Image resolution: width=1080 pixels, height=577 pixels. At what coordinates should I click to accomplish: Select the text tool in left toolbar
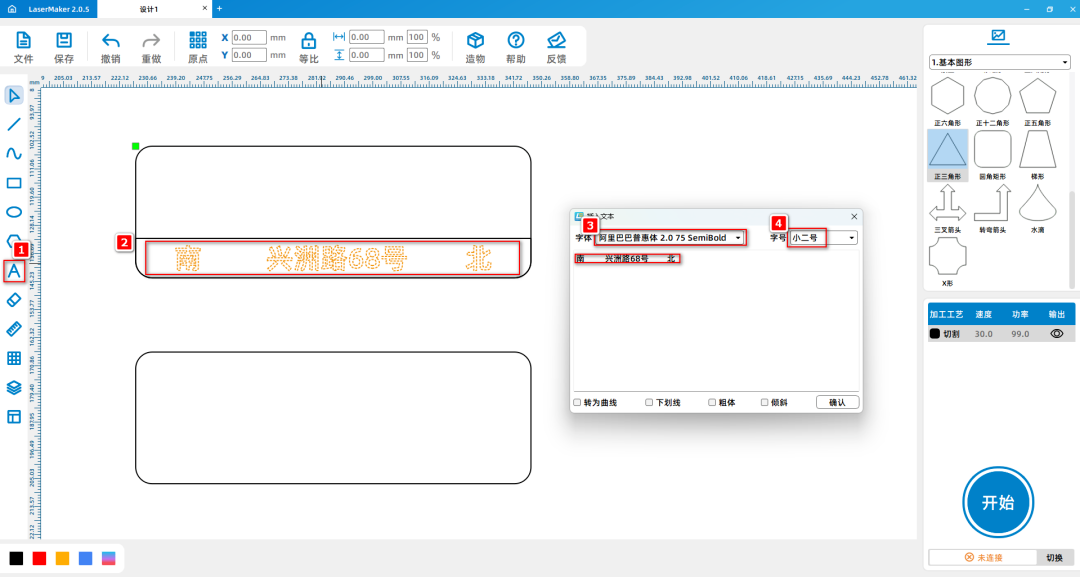click(14, 271)
